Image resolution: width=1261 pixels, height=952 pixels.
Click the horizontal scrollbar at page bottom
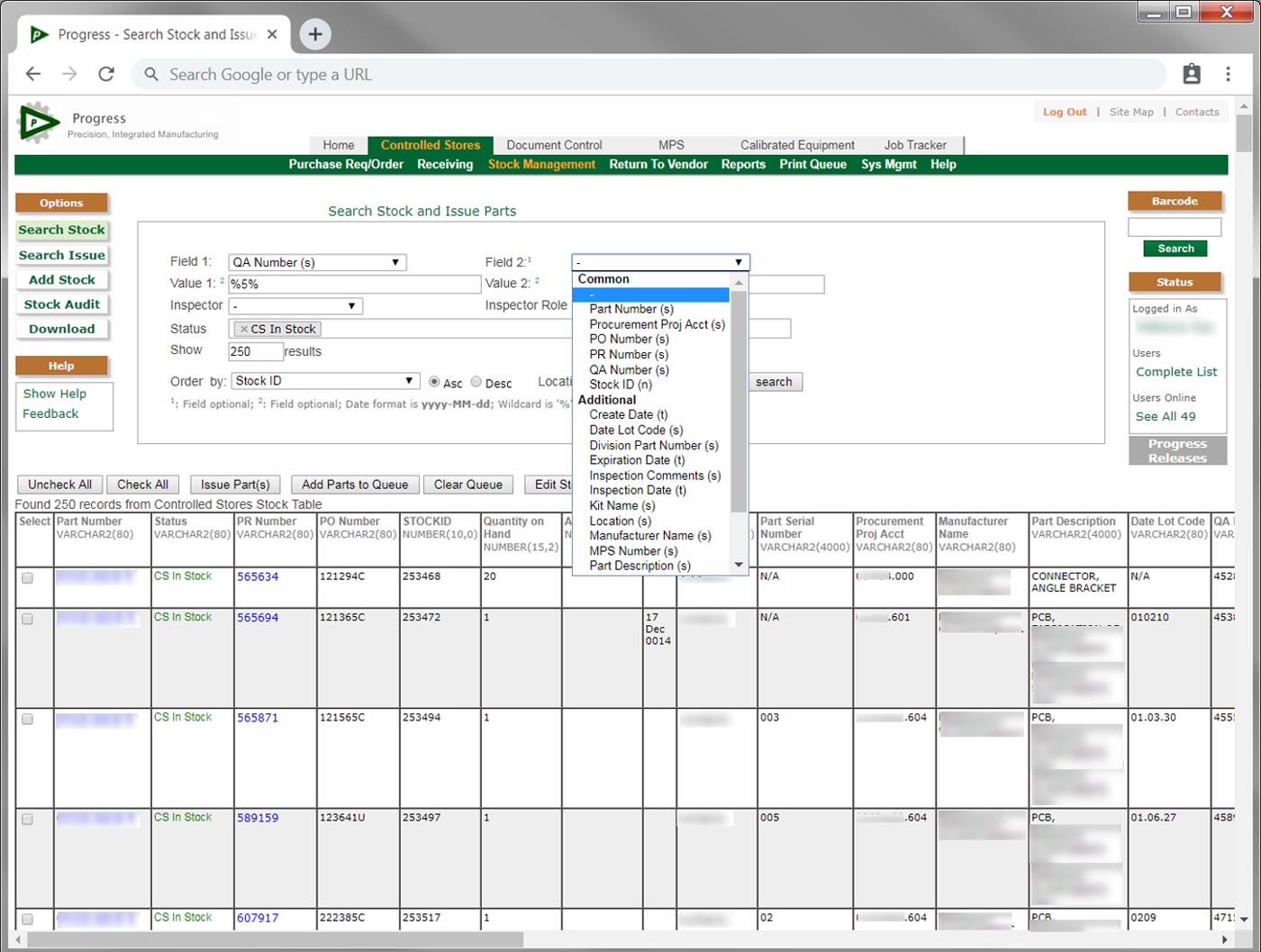pos(275,939)
